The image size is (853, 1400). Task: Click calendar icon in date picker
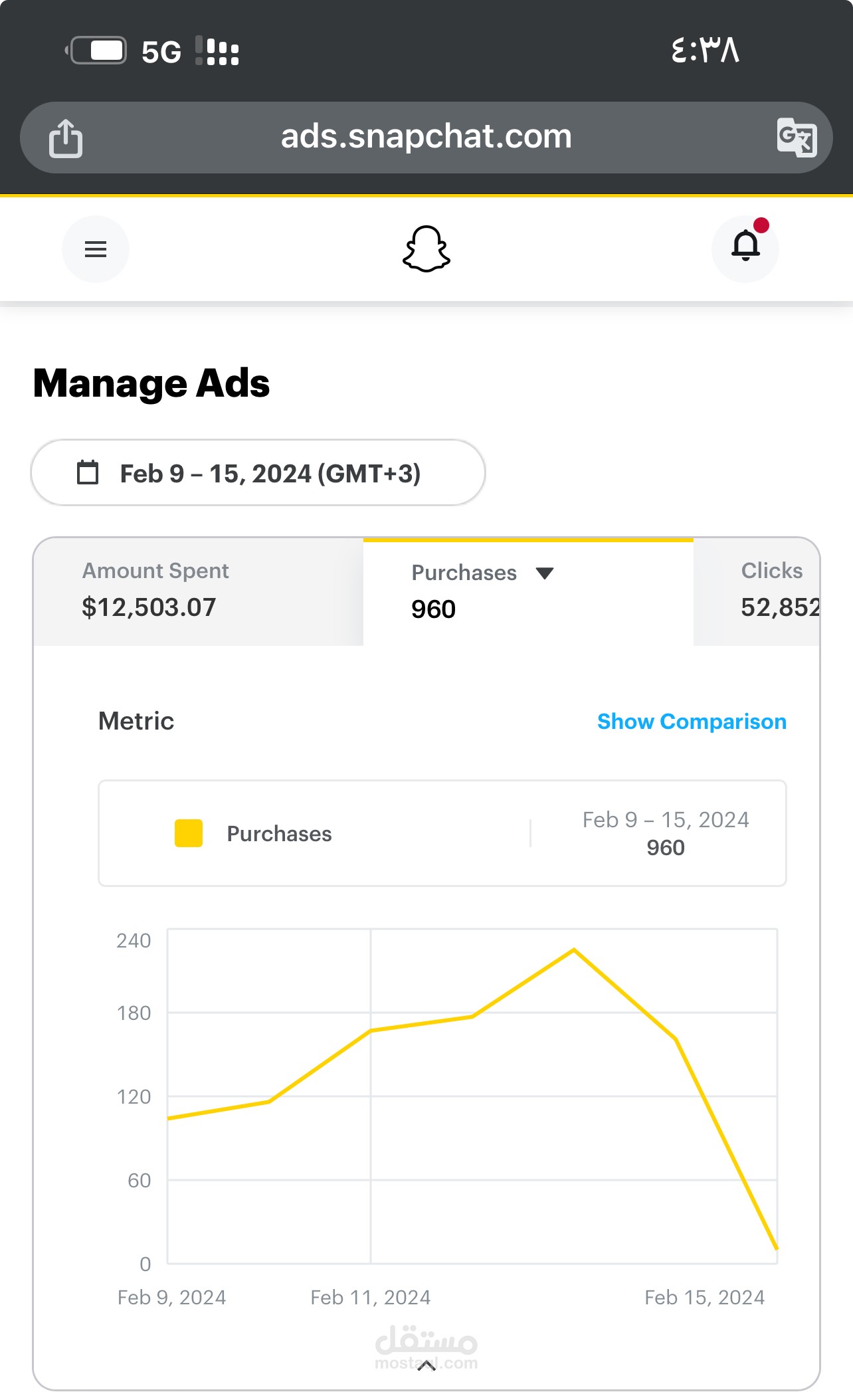(x=88, y=472)
